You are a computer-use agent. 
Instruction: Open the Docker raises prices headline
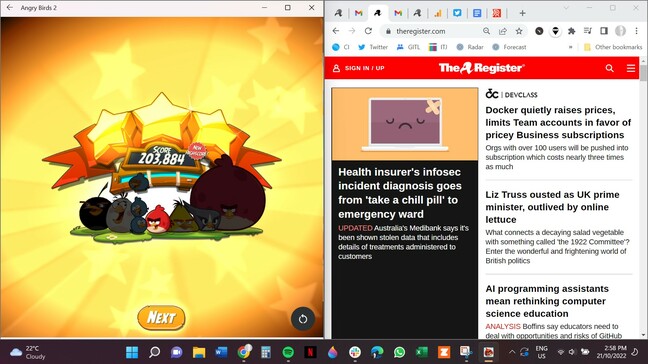point(558,122)
